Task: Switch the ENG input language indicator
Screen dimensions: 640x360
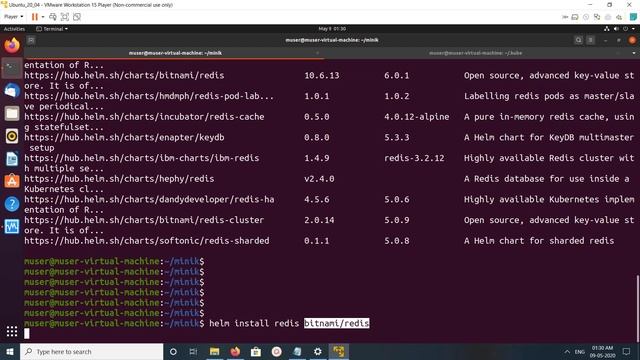Action: pyautogui.click(x=580, y=352)
